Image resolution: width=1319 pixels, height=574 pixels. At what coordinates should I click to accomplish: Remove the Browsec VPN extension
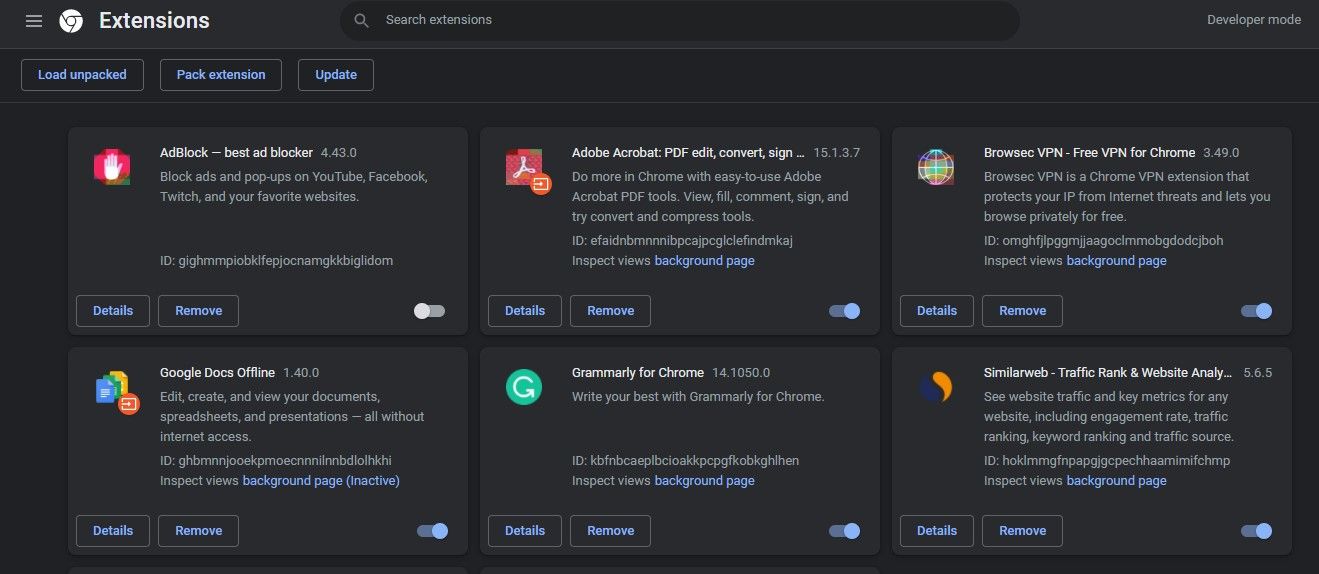1023,311
